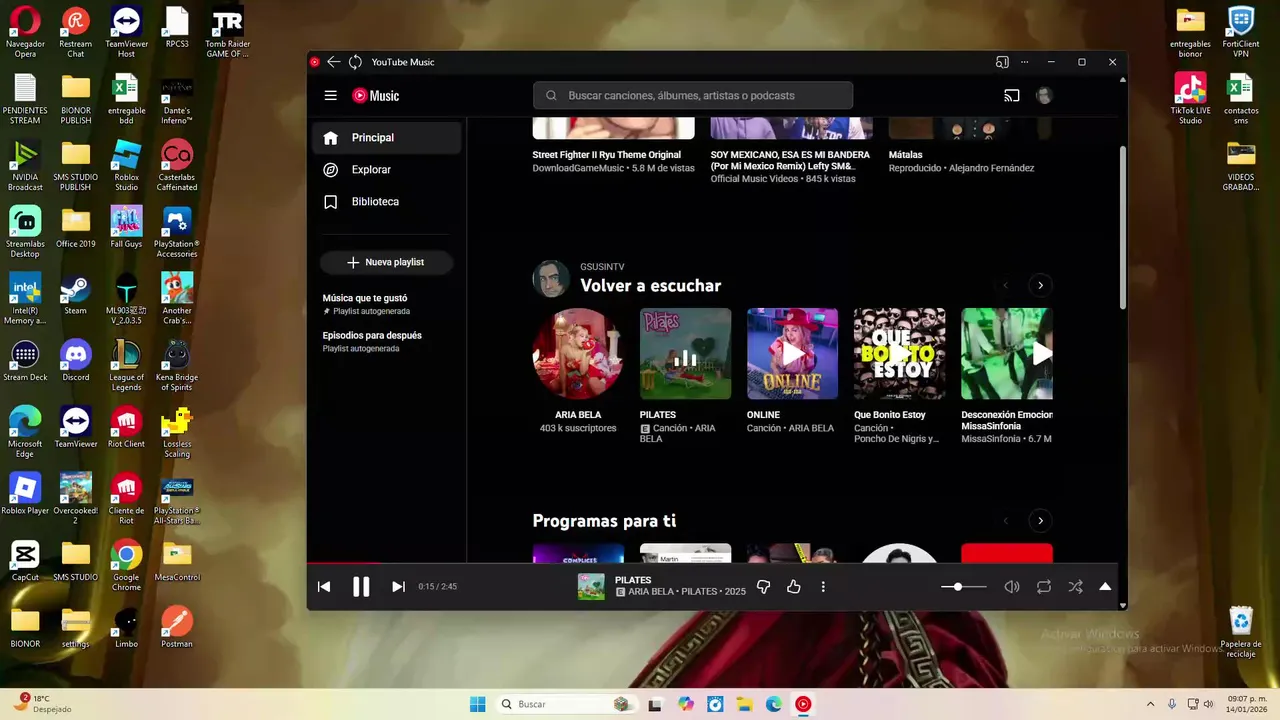The height and width of the screenshot is (720, 1280).
Task: Click the Street Fighter II Ryu Theme title
Action: [606, 155]
